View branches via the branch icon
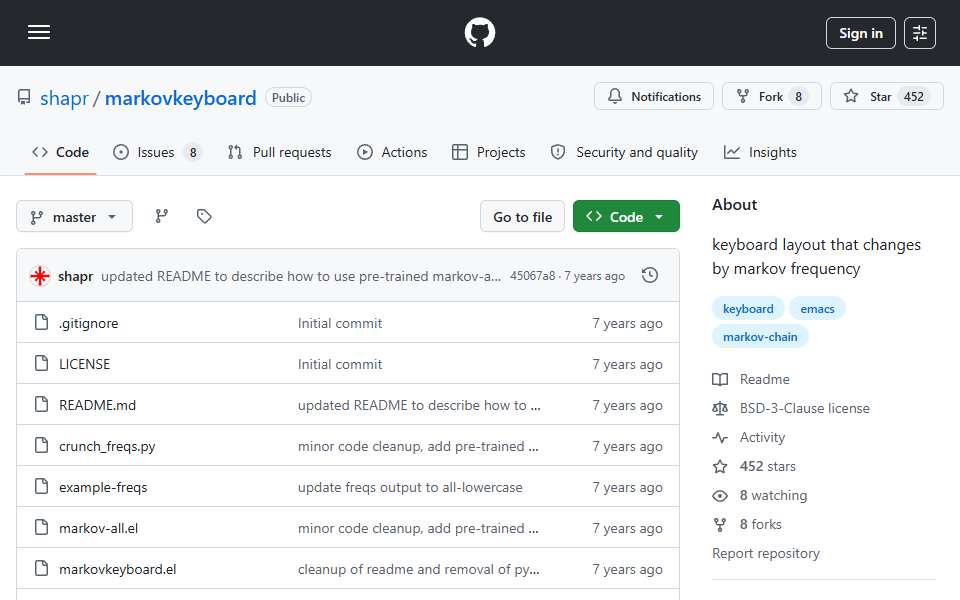The image size is (960, 600). pos(162,216)
